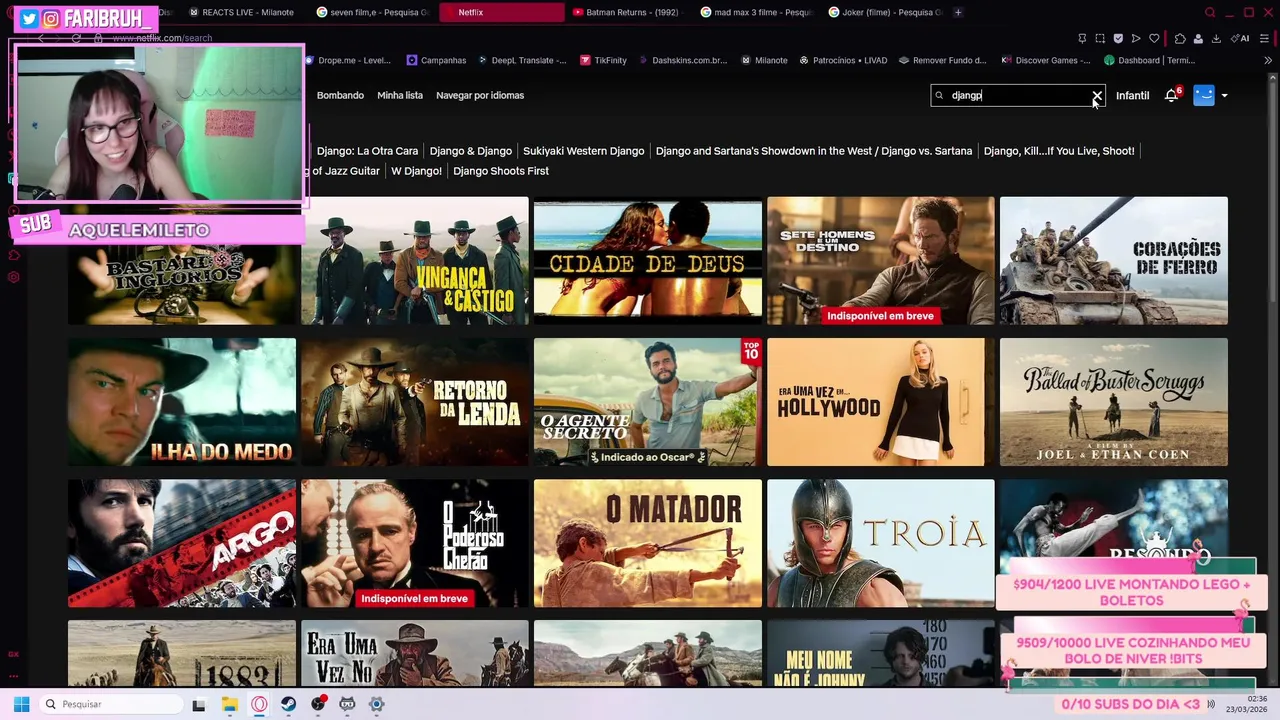Image resolution: width=1280 pixels, height=720 pixels.
Task: Open the Patrocínios • LIVAD bookmark
Action: [843, 60]
